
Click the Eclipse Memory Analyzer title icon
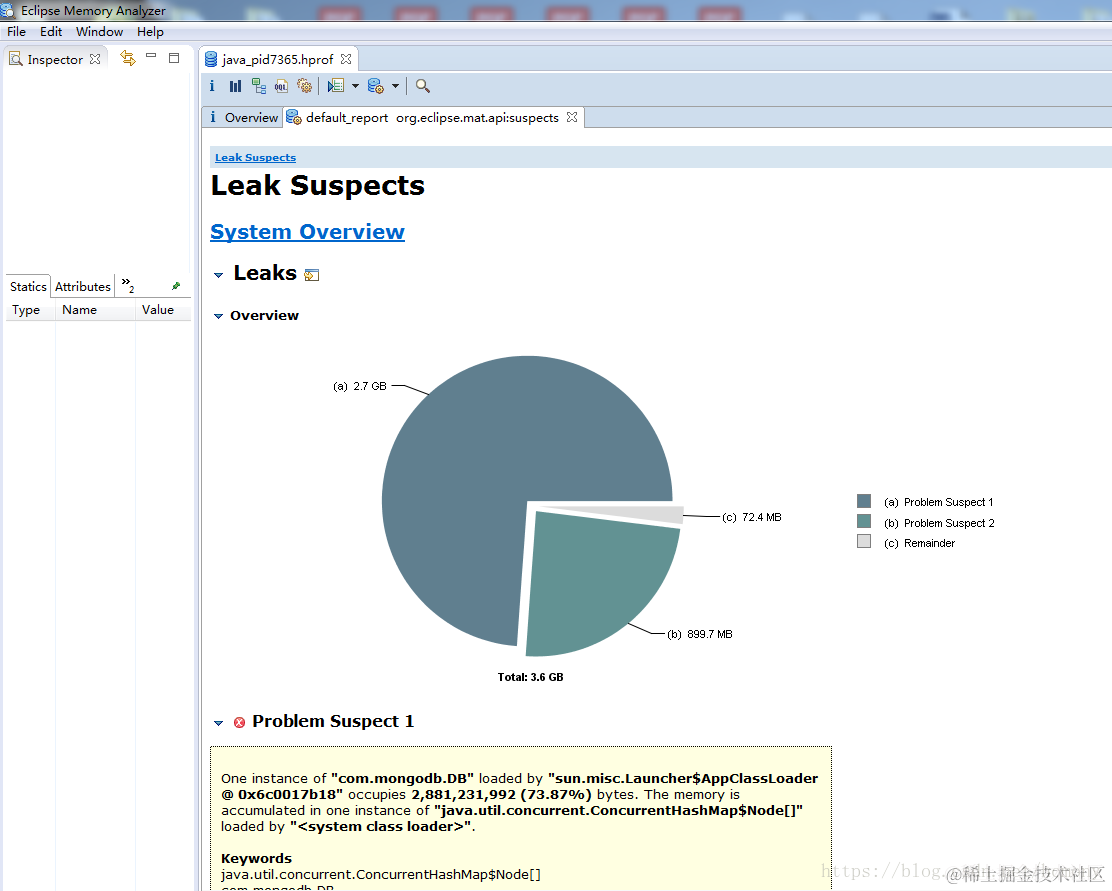pyautogui.click(x=8, y=10)
